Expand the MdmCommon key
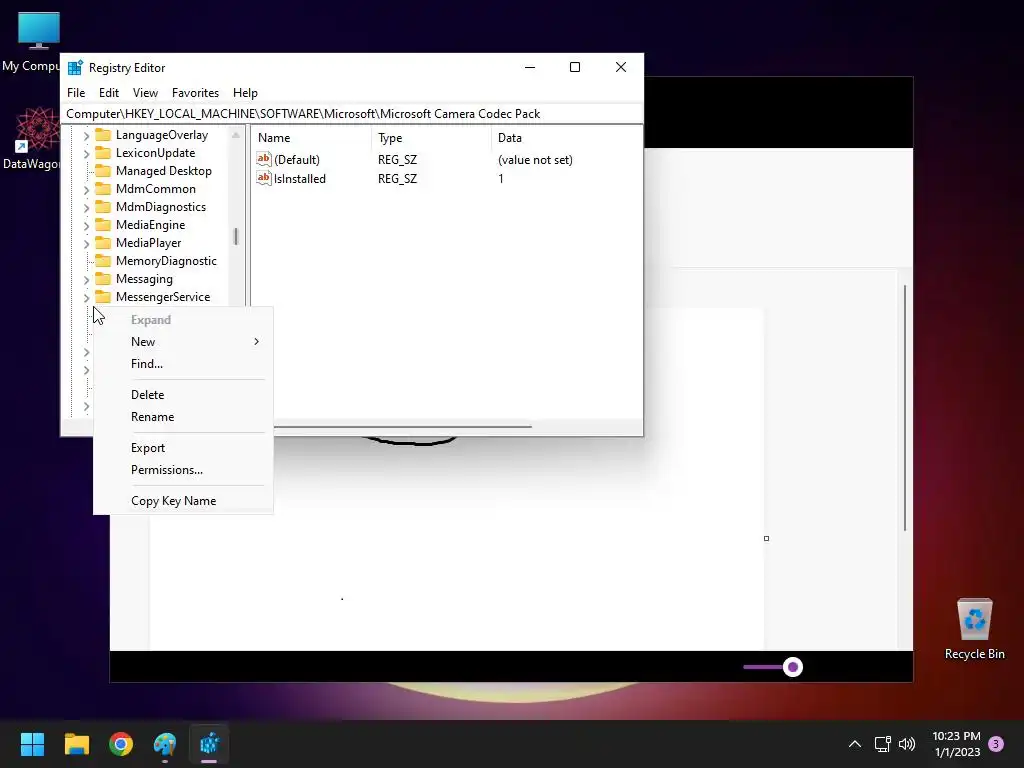The image size is (1024, 768). [86, 189]
